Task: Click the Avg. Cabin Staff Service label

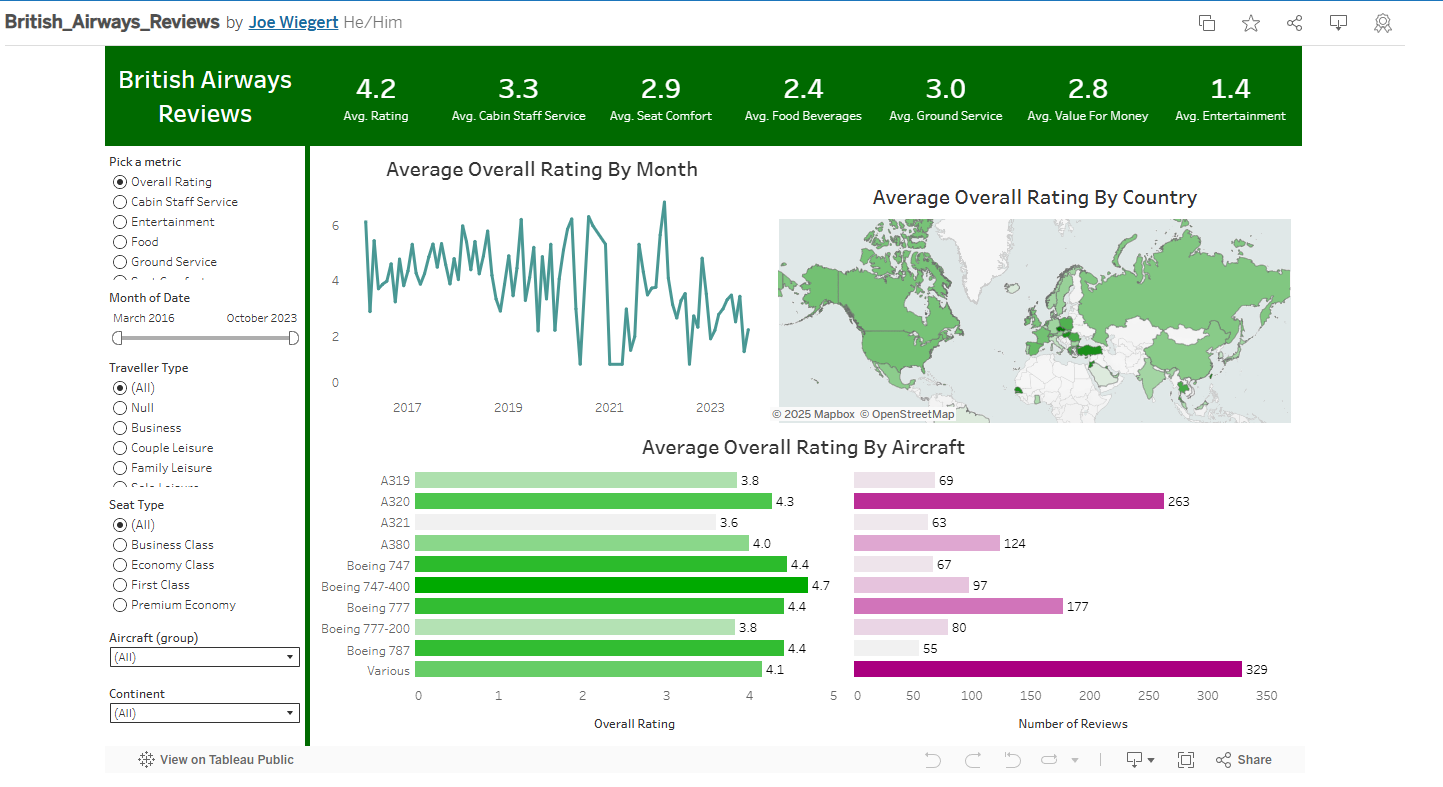Action: 518,116
